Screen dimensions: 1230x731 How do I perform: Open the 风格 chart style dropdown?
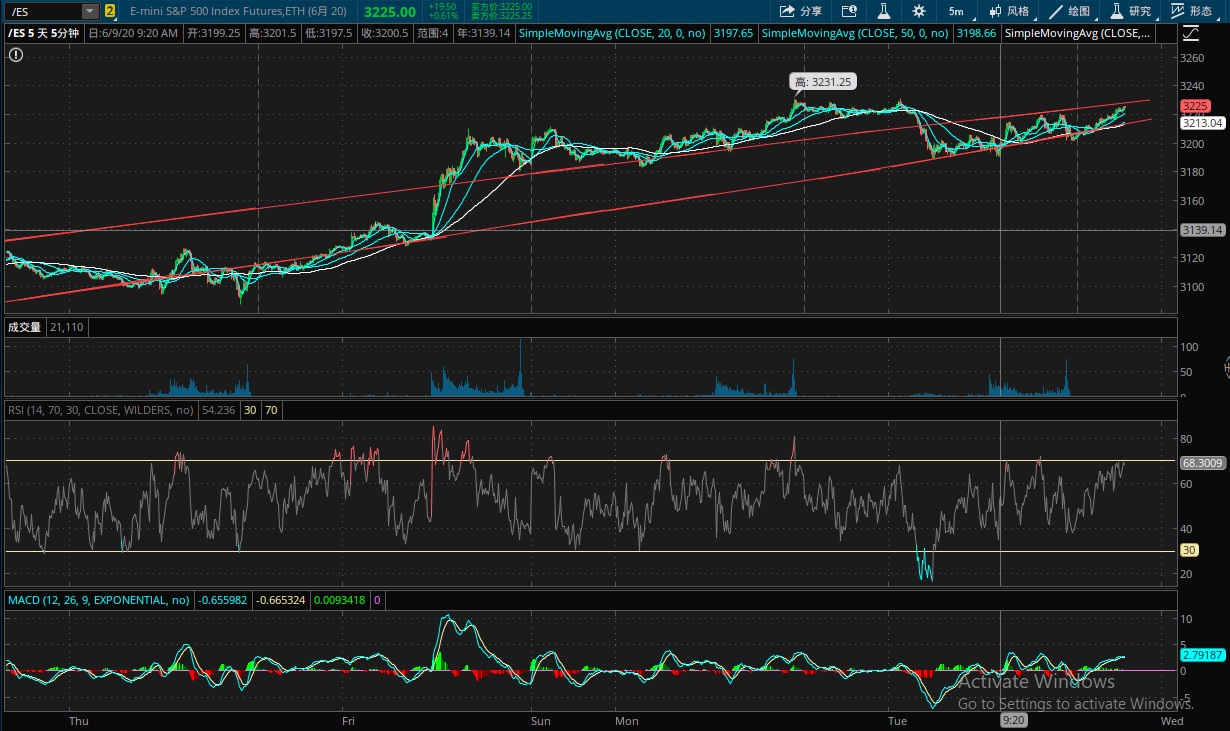1008,11
